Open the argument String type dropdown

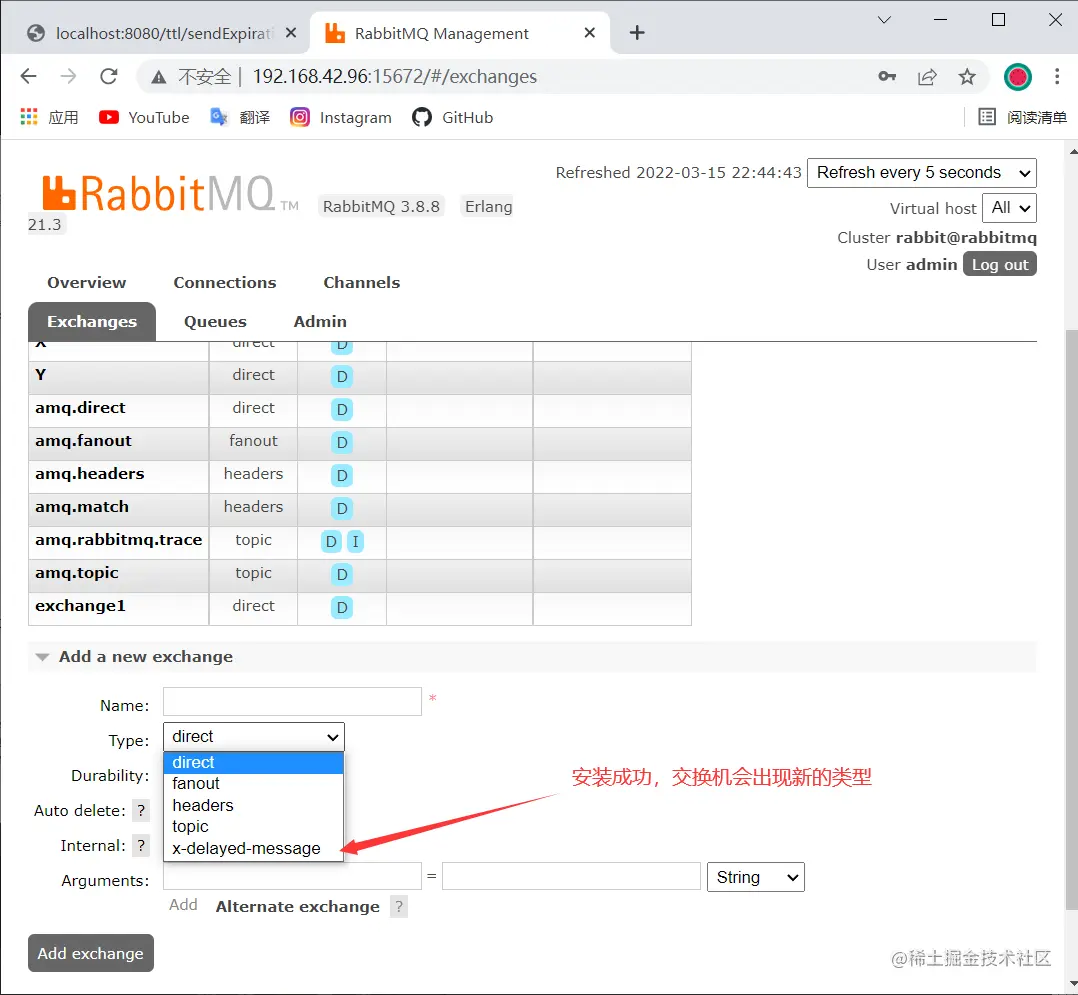pos(756,877)
